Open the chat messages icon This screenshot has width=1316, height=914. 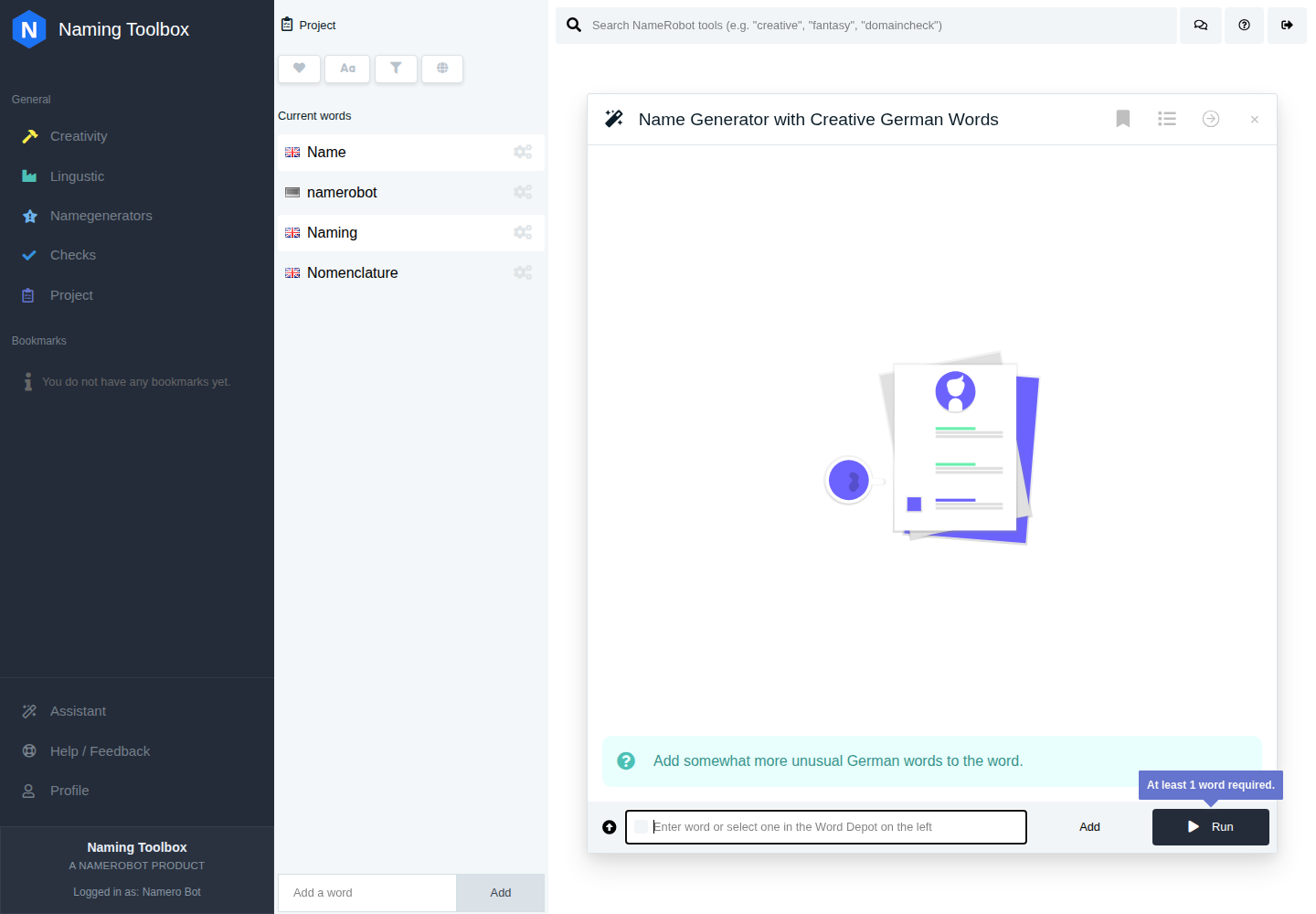[1201, 26]
